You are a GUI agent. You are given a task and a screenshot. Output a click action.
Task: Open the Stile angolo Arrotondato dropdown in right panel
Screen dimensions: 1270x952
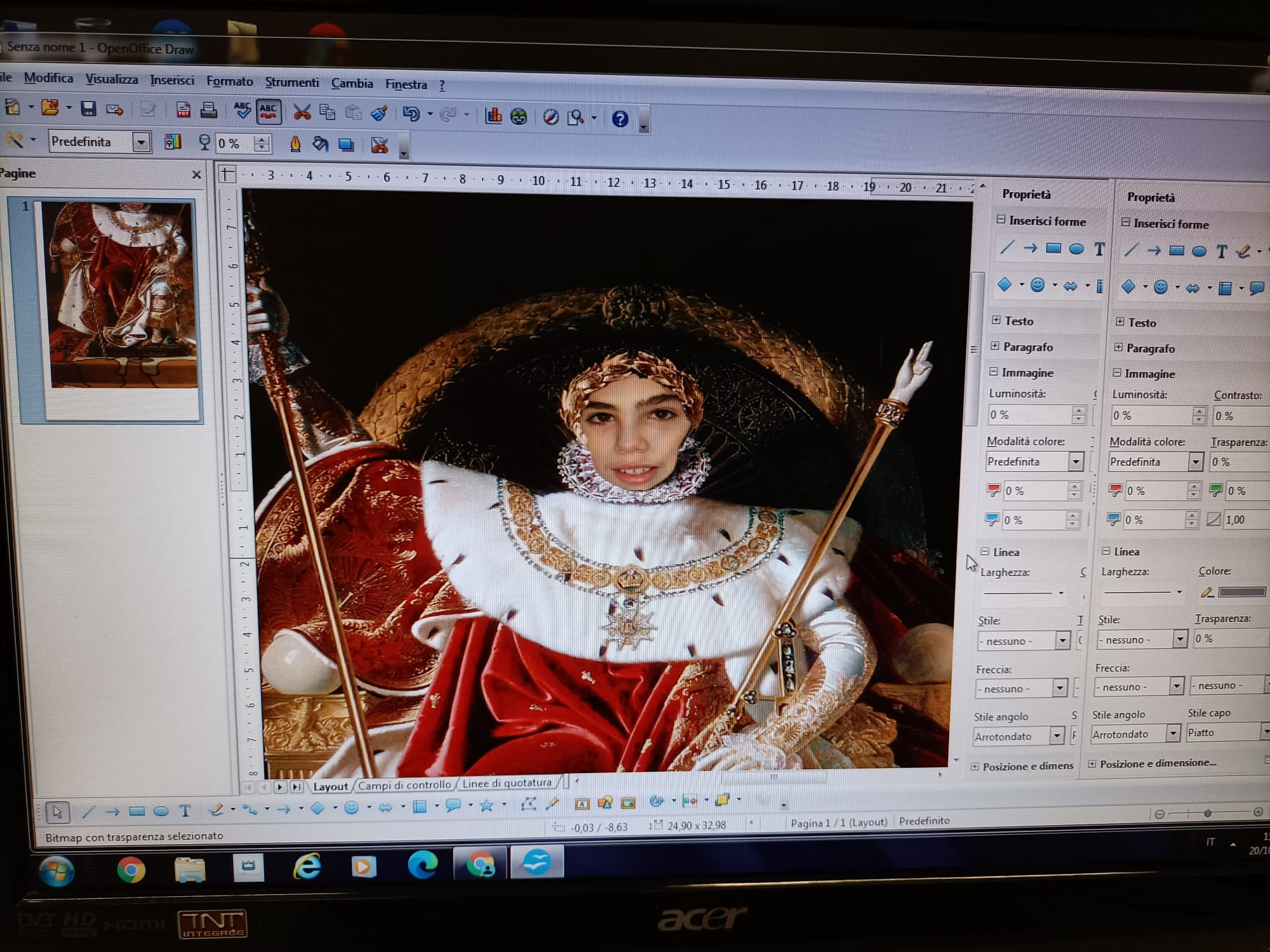(1173, 734)
